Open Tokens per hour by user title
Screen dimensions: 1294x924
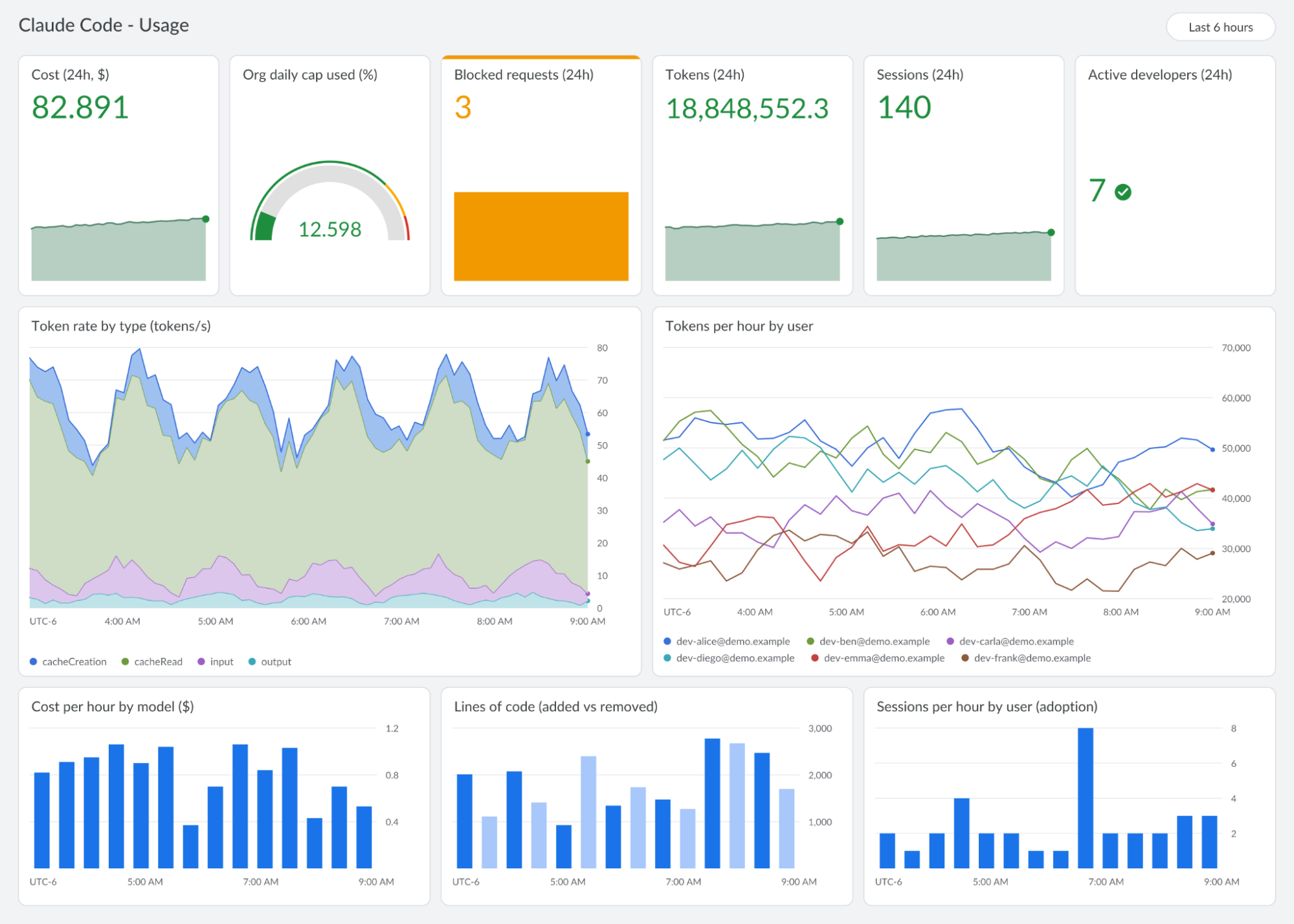[739, 326]
